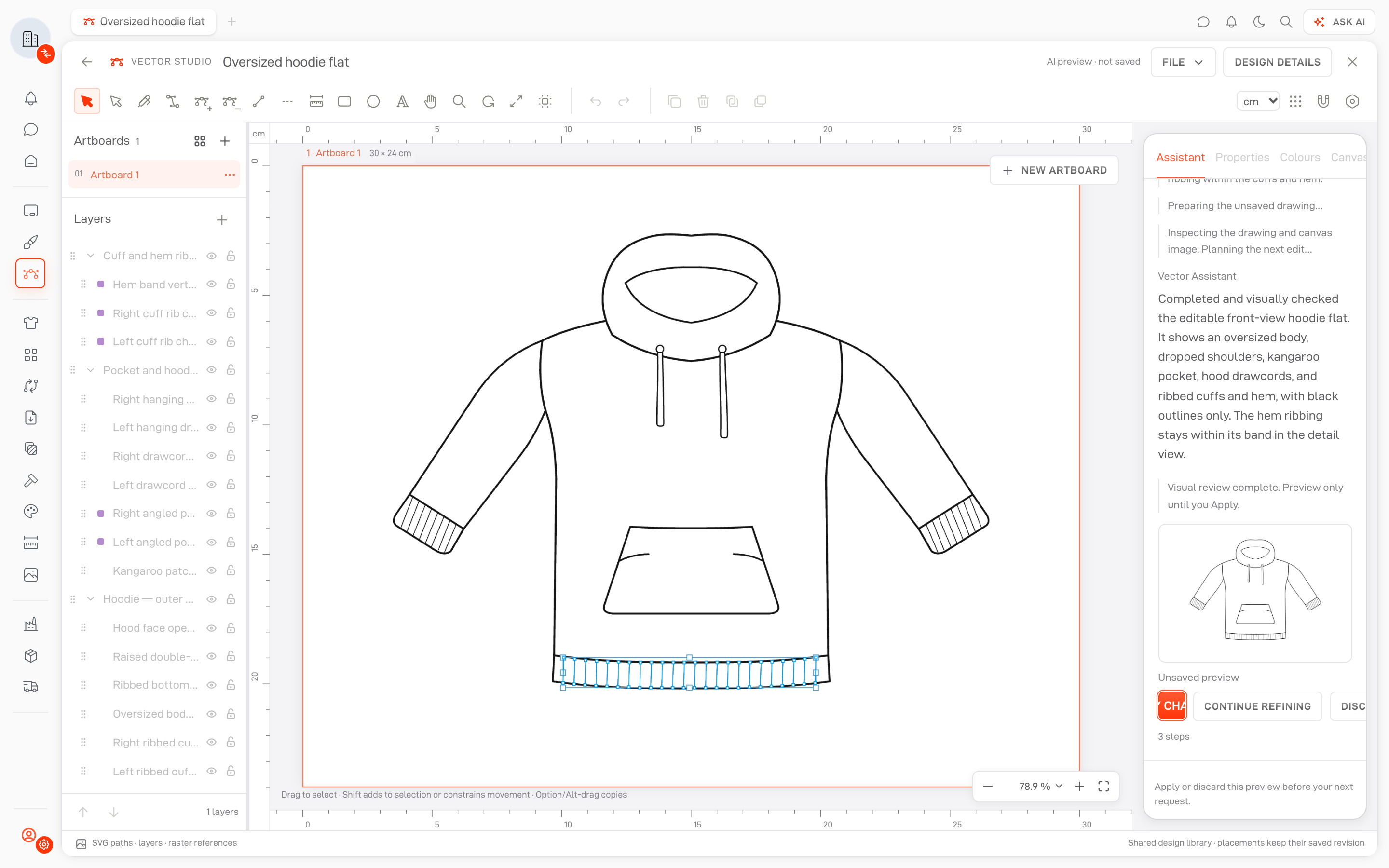The width and height of the screenshot is (1389, 868).
Task: Select the Zoom magnifier tool
Action: [459, 102]
